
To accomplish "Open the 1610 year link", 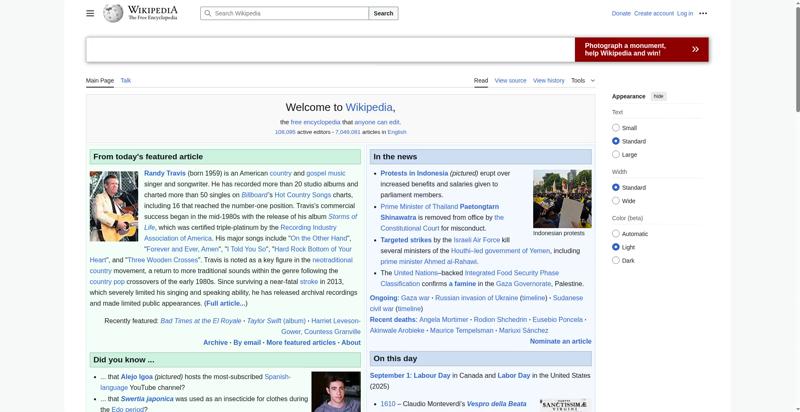I will (x=388, y=404).
